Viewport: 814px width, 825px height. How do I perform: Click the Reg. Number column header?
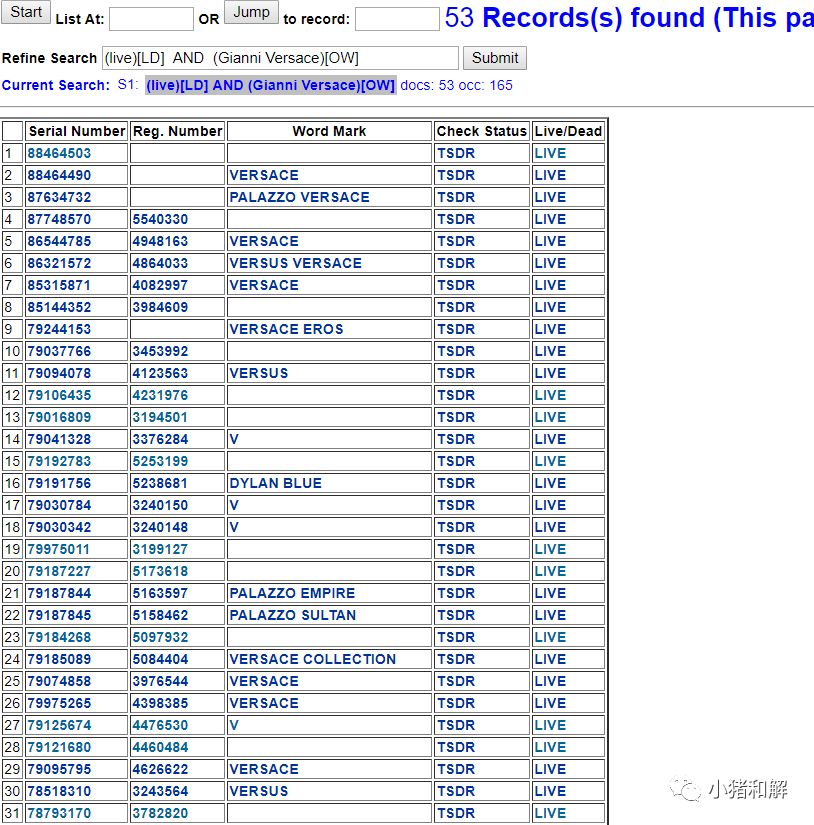pyautogui.click(x=177, y=131)
